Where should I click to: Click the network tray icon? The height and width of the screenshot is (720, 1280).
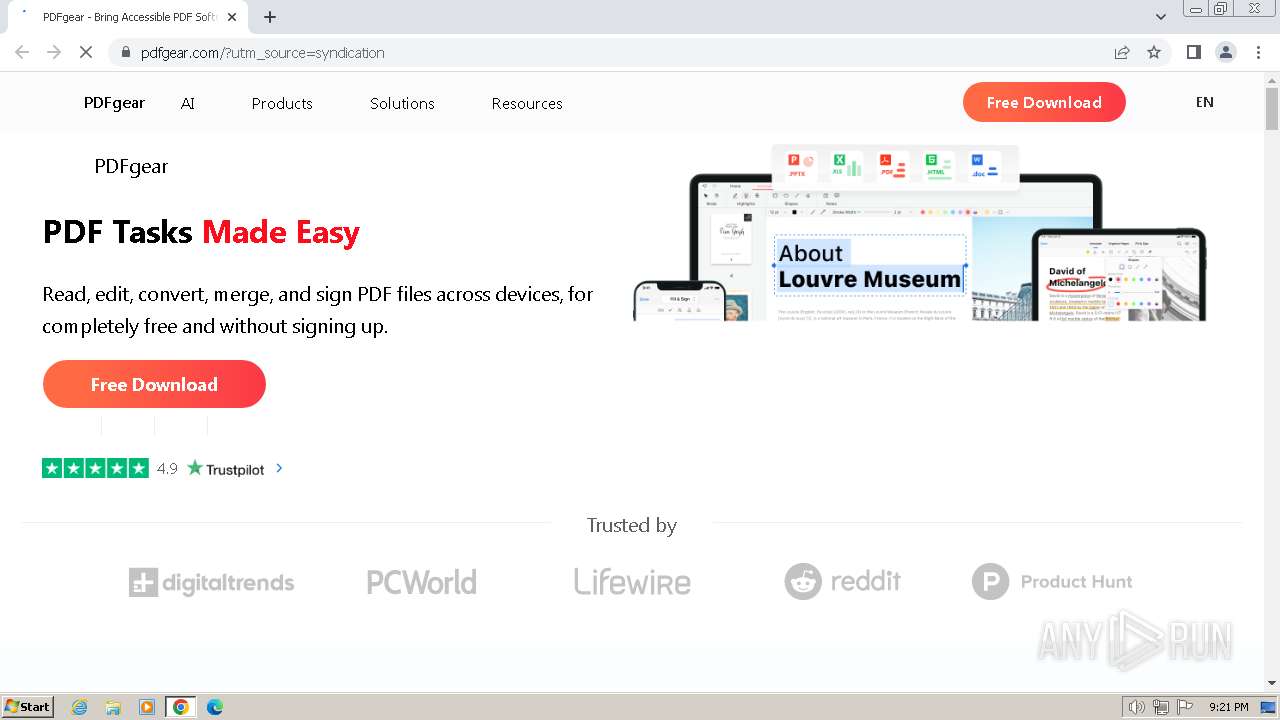click(1161, 707)
